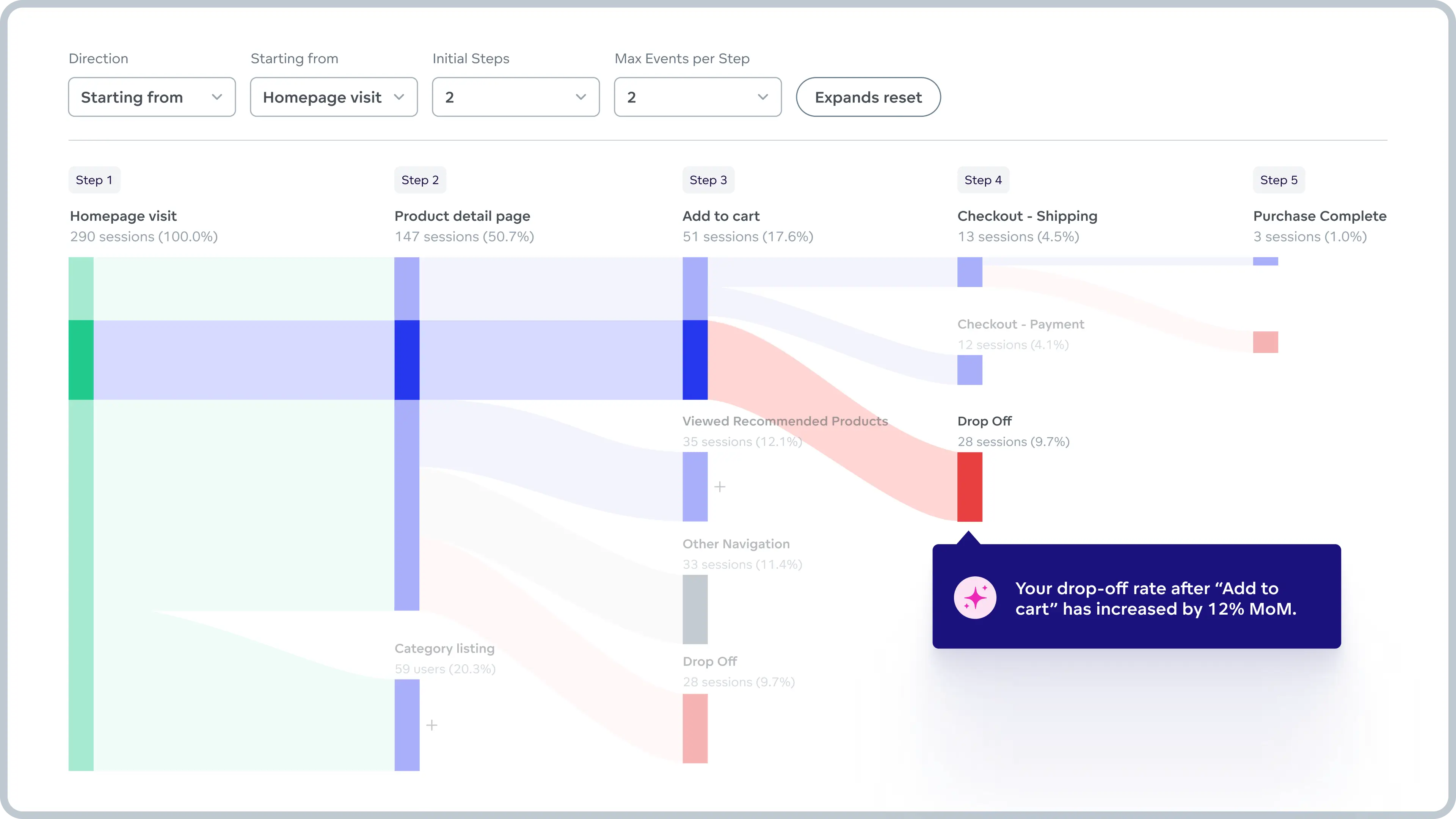Screen dimensions: 1456x819
Task: Select the Step 3 label
Action: (708, 180)
